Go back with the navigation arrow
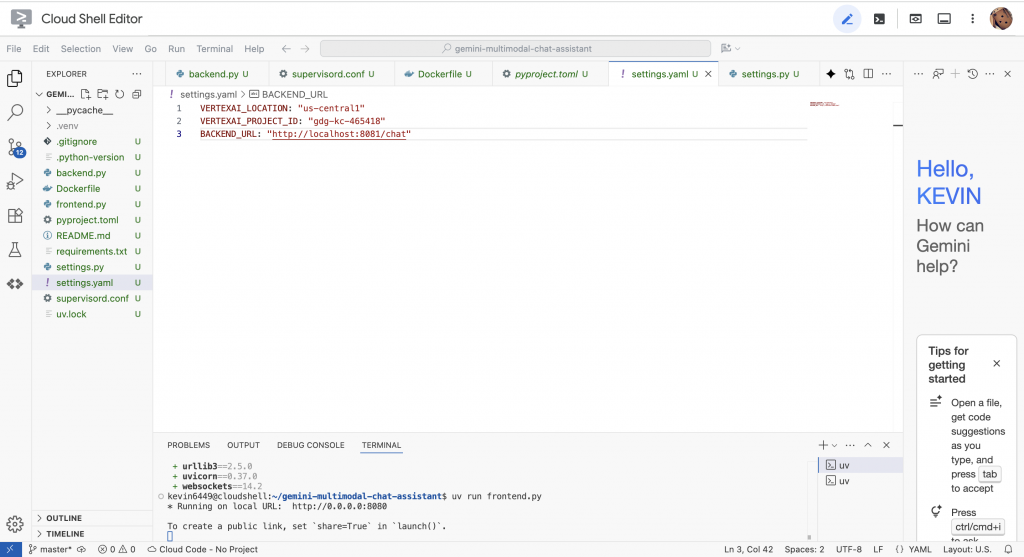 [x=286, y=48]
